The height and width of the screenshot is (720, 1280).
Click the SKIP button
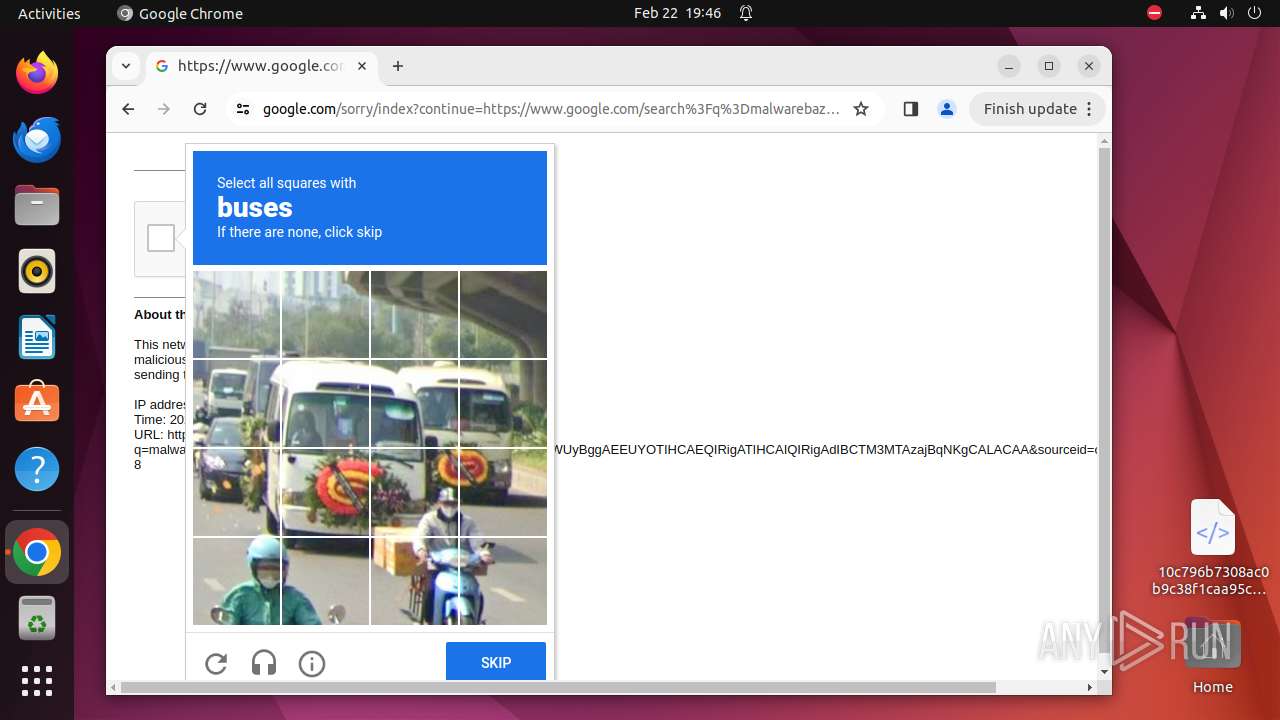tap(496, 663)
